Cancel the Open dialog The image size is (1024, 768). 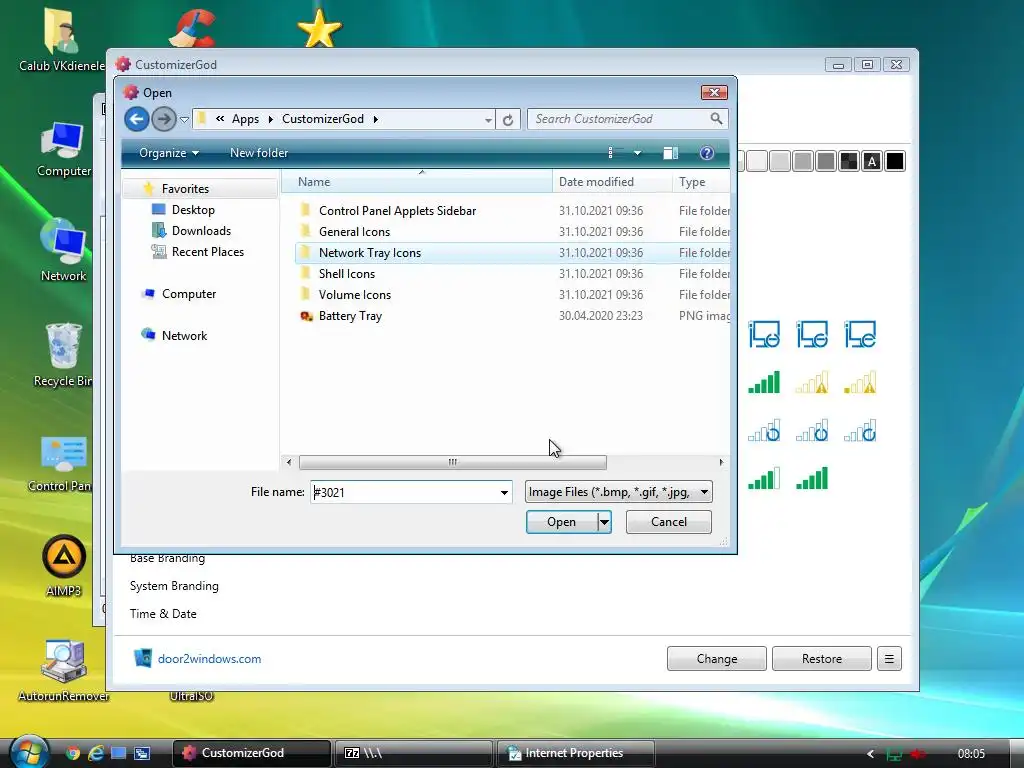click(x=669, y=522)
